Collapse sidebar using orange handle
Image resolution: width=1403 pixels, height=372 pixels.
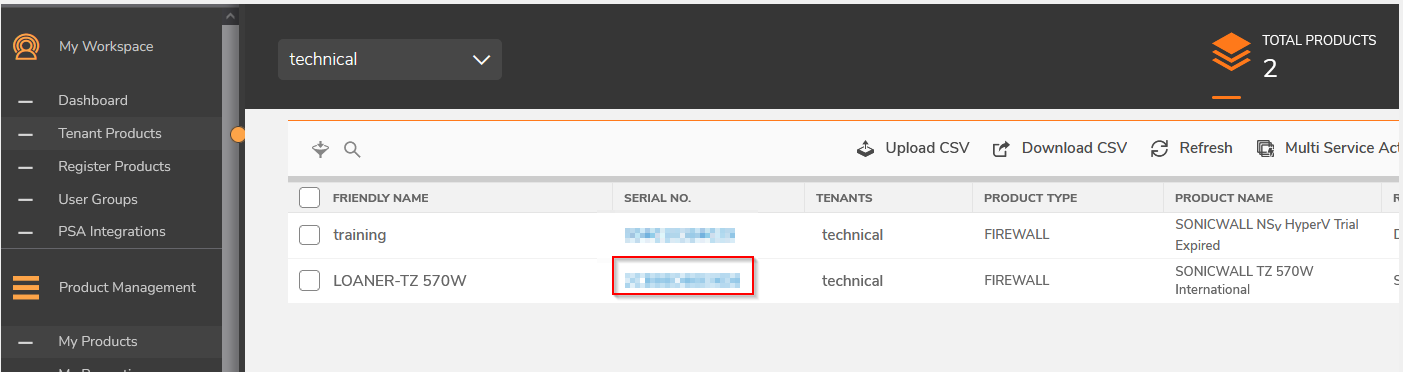238,134
